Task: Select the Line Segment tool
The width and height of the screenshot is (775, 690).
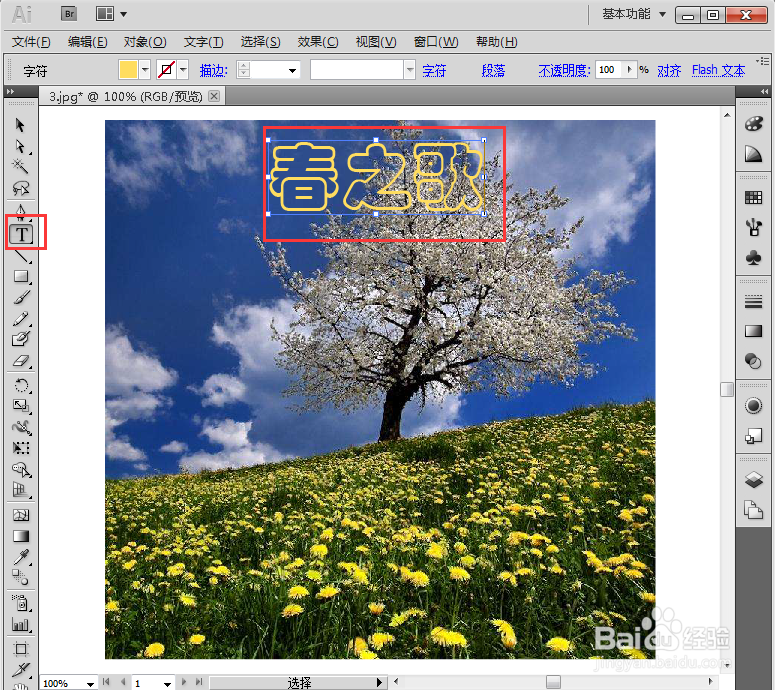Action: (21, 256)
